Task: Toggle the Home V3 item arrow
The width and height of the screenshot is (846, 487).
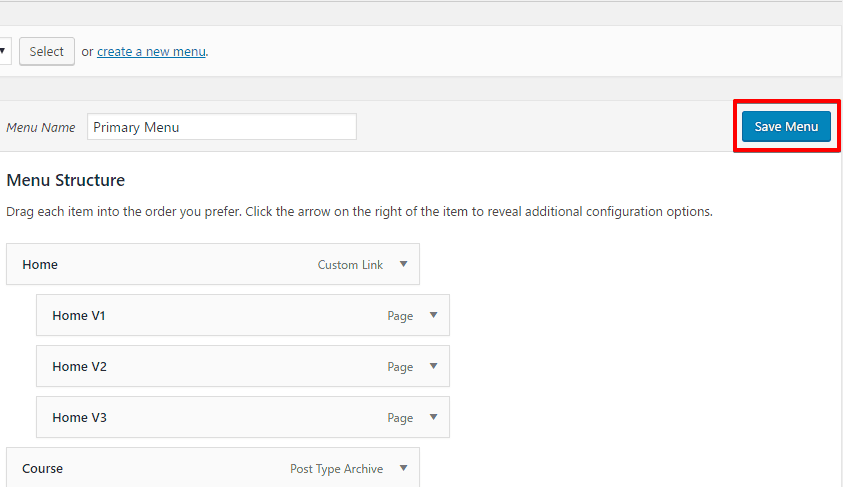Action: tap(433, 418)
